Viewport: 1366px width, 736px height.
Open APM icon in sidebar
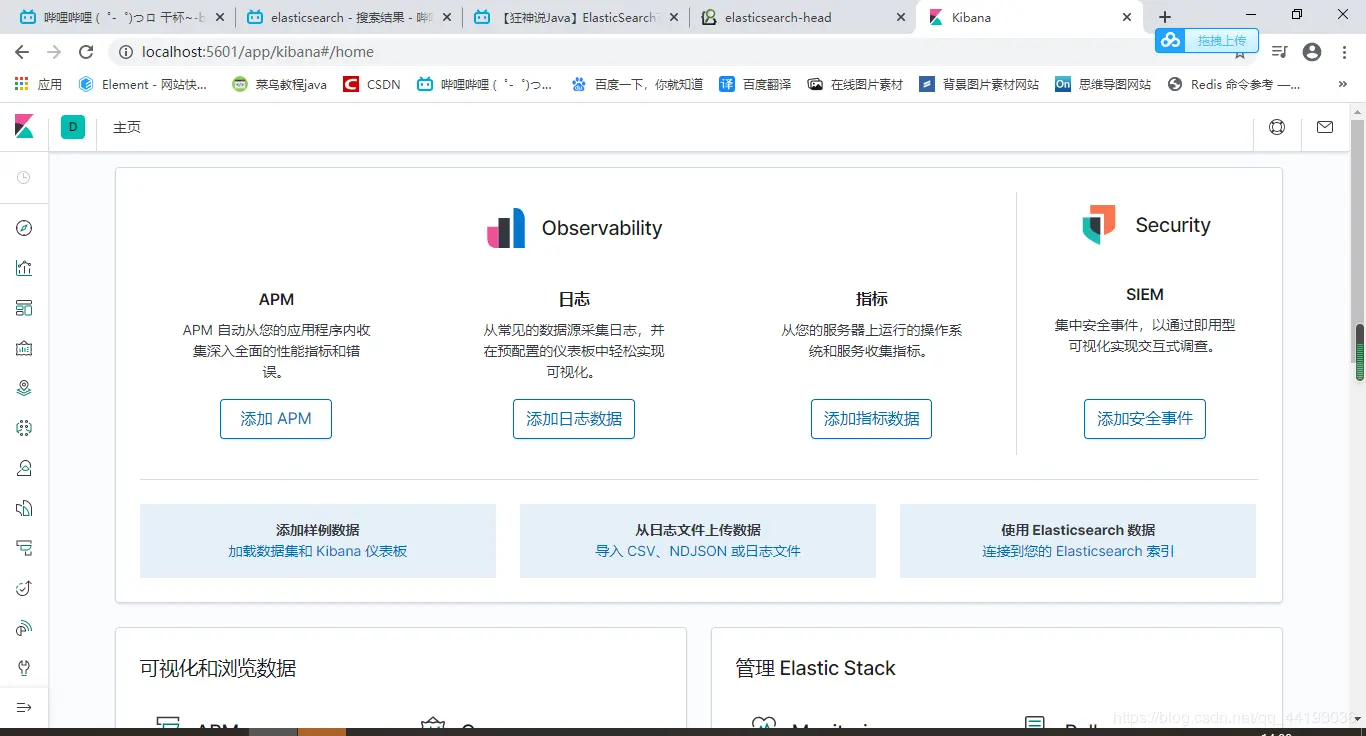24,548
